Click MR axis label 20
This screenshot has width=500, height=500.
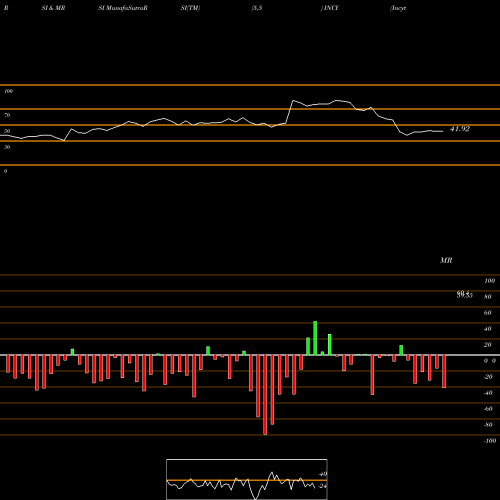[x=487, y=345]
